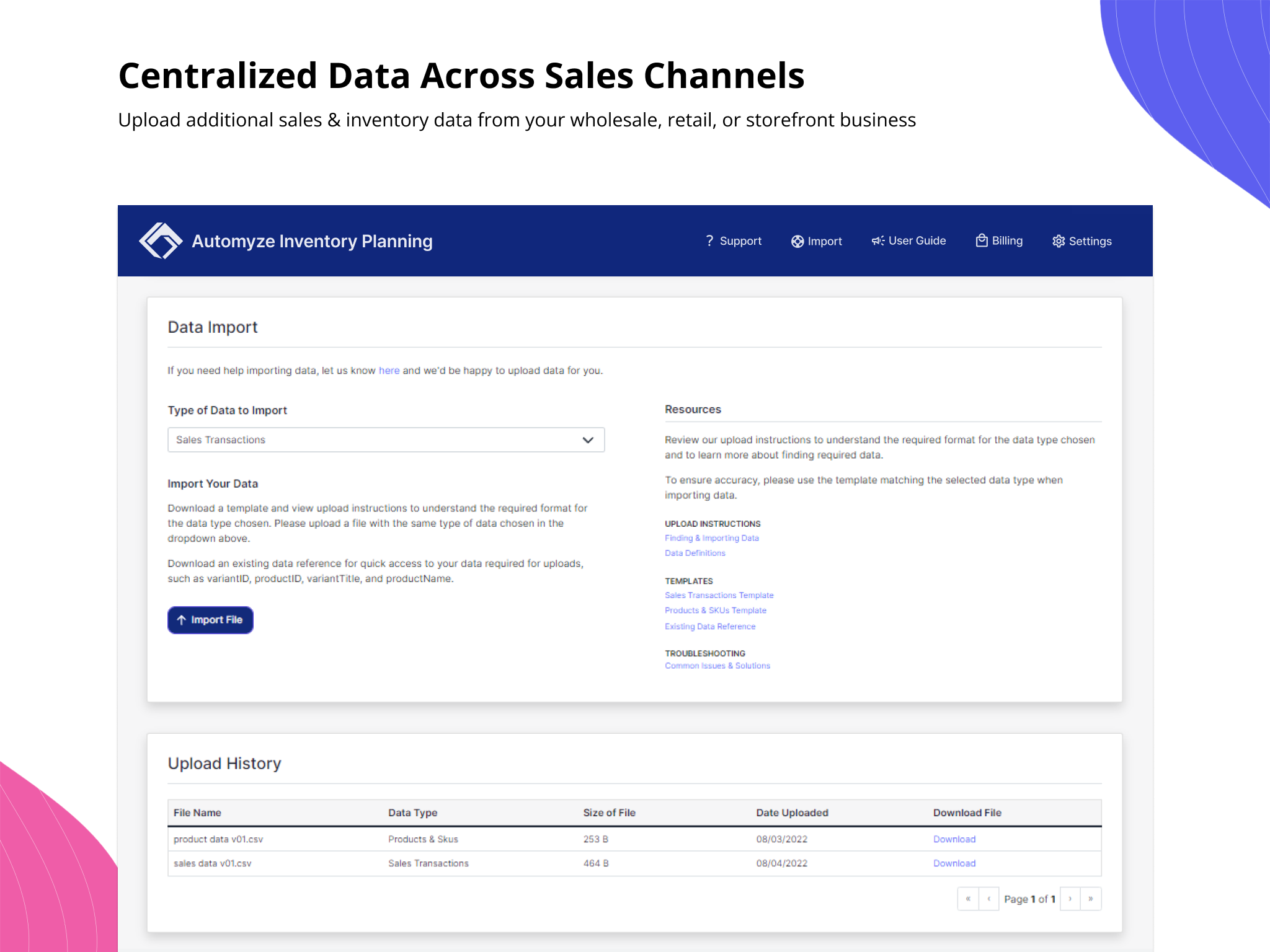Go to the last history page
This screenshot has height=952, width=1270.
pos(1091,899)
